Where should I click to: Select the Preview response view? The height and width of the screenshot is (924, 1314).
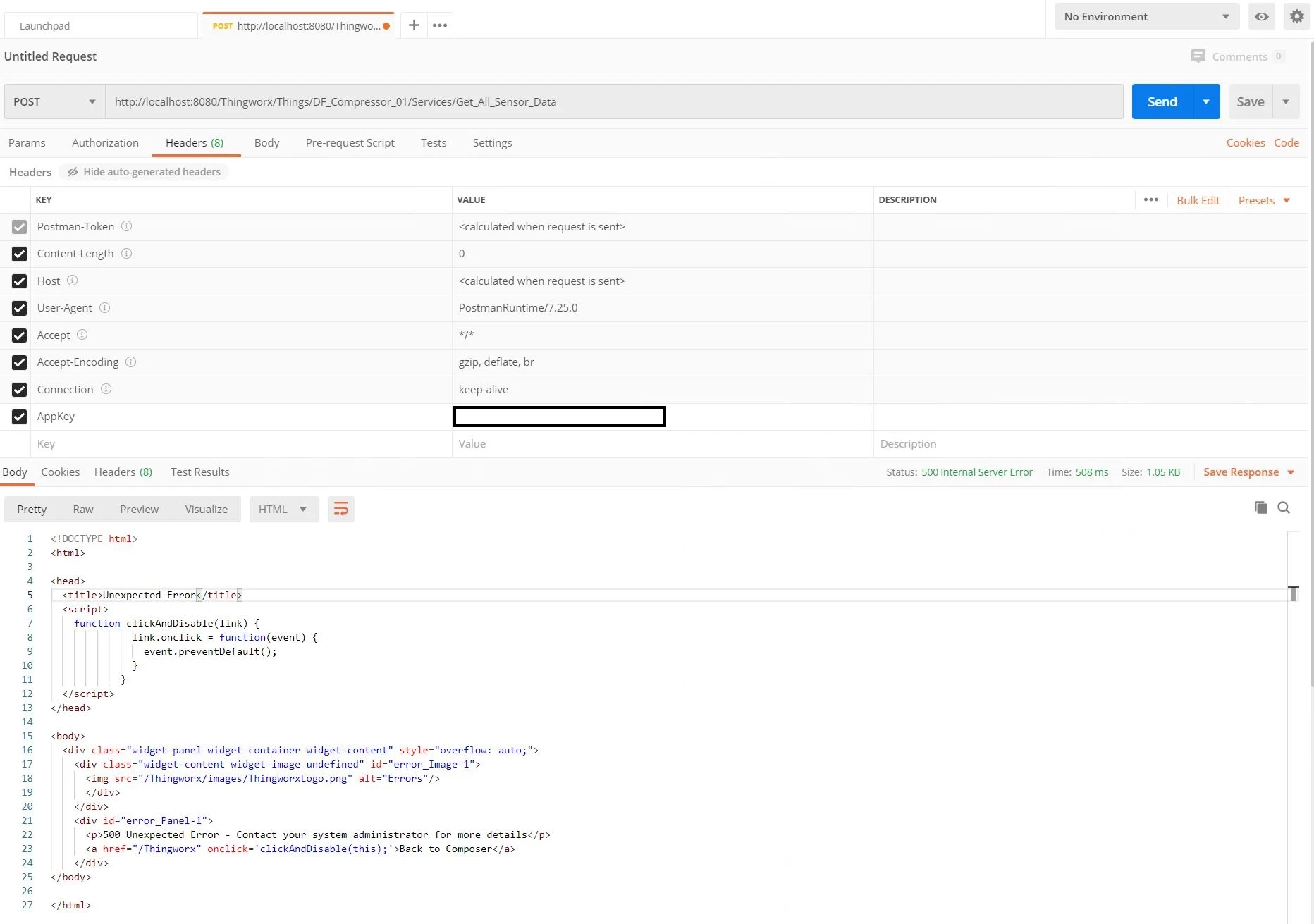click(139, 509)
